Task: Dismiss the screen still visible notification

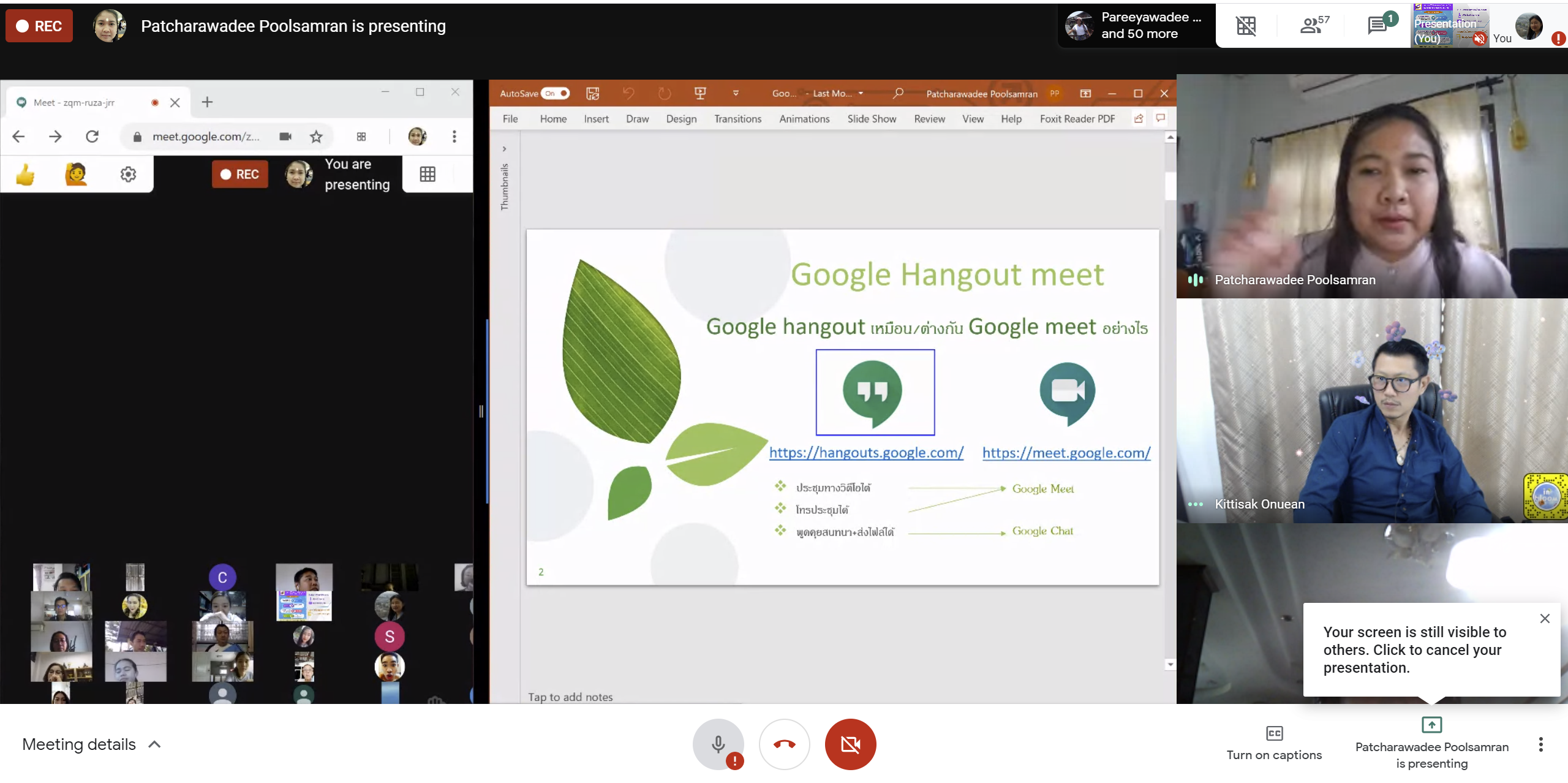Action: tap(1545, 619)
